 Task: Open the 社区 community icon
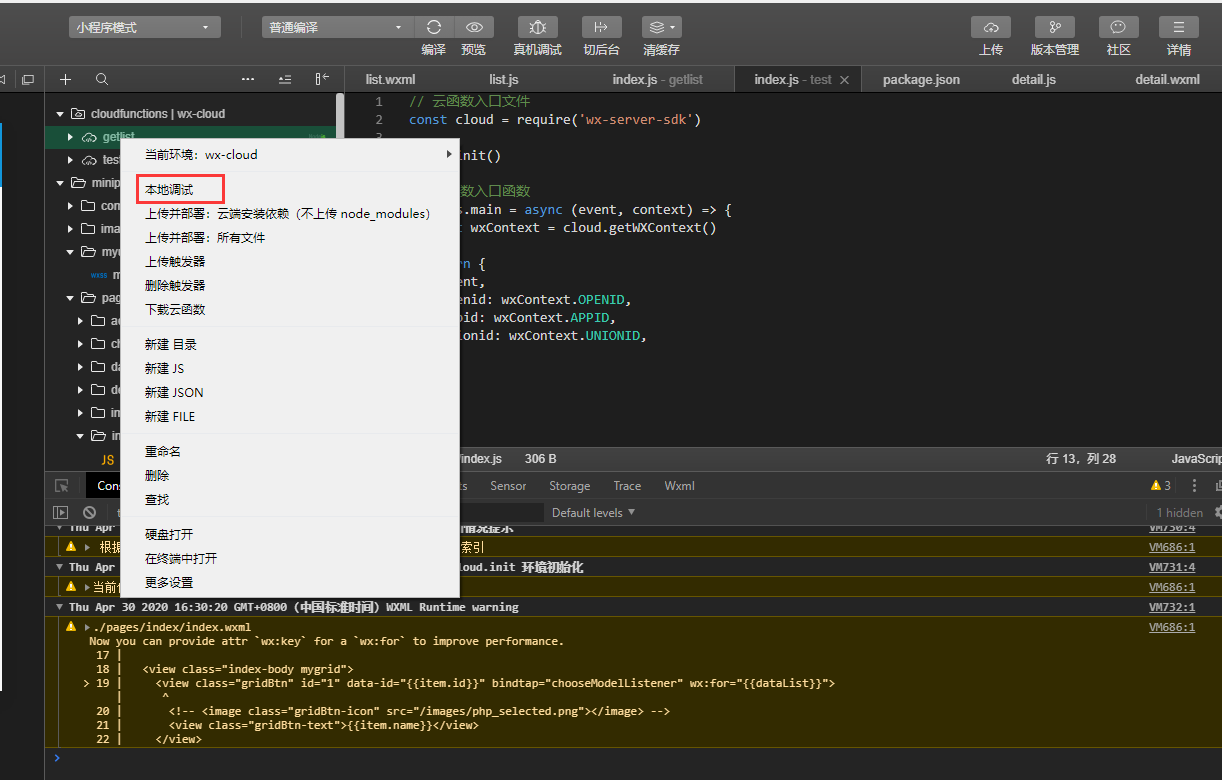(x=1119, y=27)
